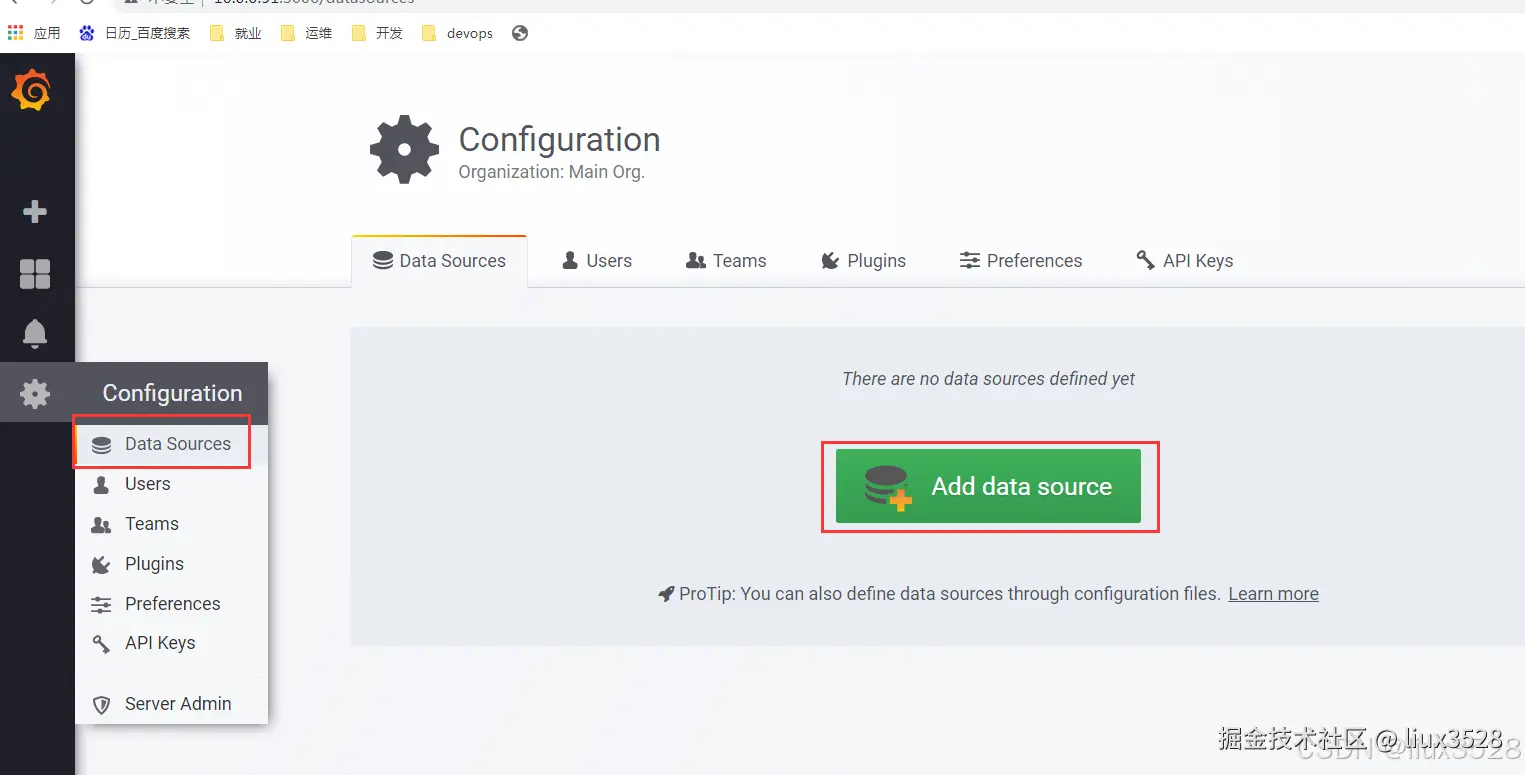Click the Apps grid icon in bookmarks bar

pos(15,33)
